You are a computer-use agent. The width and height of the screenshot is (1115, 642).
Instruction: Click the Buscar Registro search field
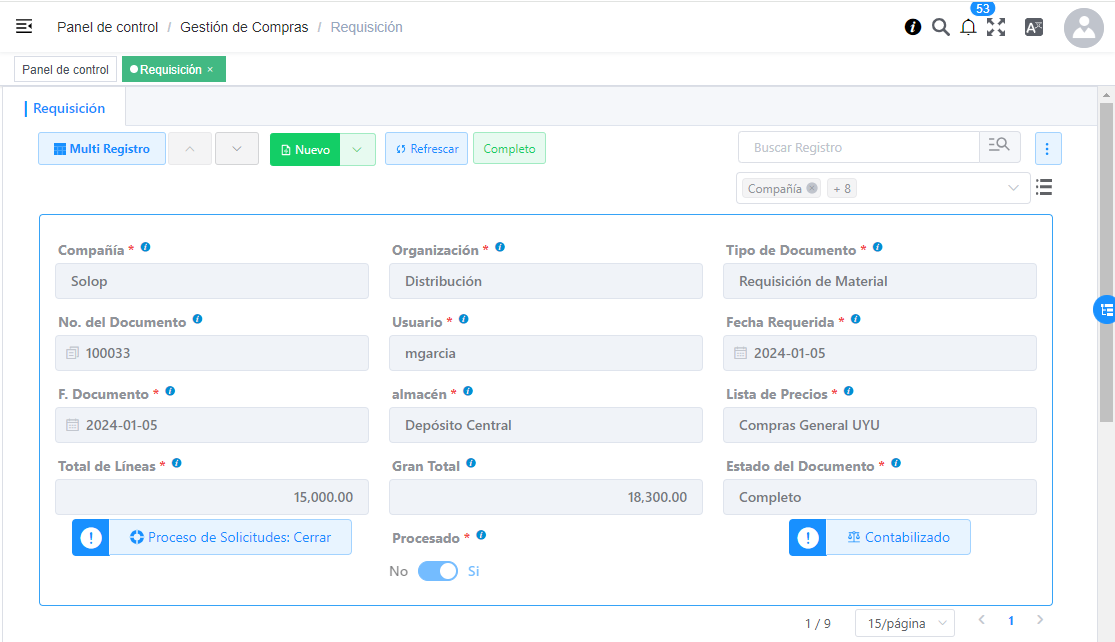click(x=858, y=147)
